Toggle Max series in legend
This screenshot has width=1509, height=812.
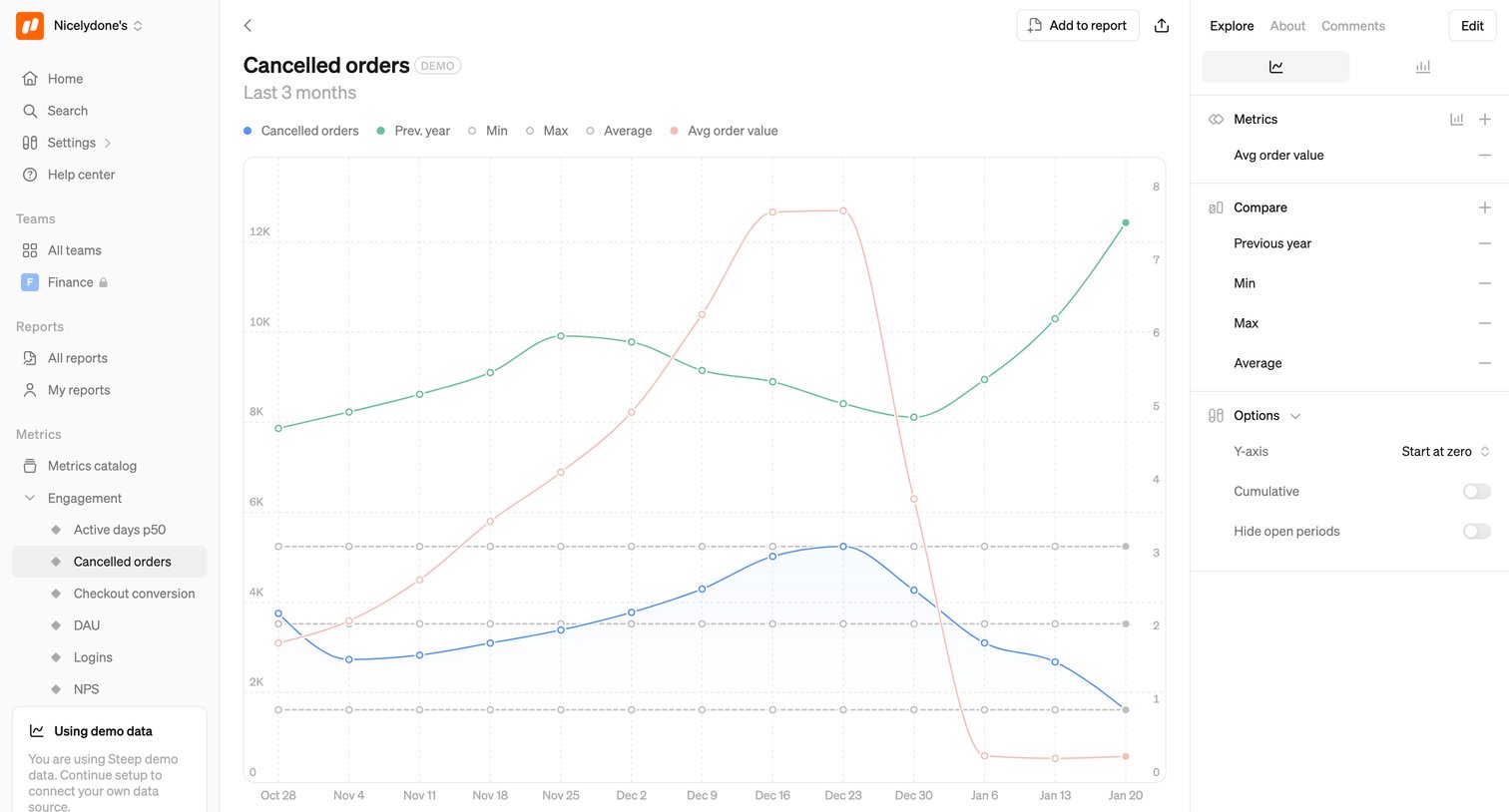(x=547, y=131)
